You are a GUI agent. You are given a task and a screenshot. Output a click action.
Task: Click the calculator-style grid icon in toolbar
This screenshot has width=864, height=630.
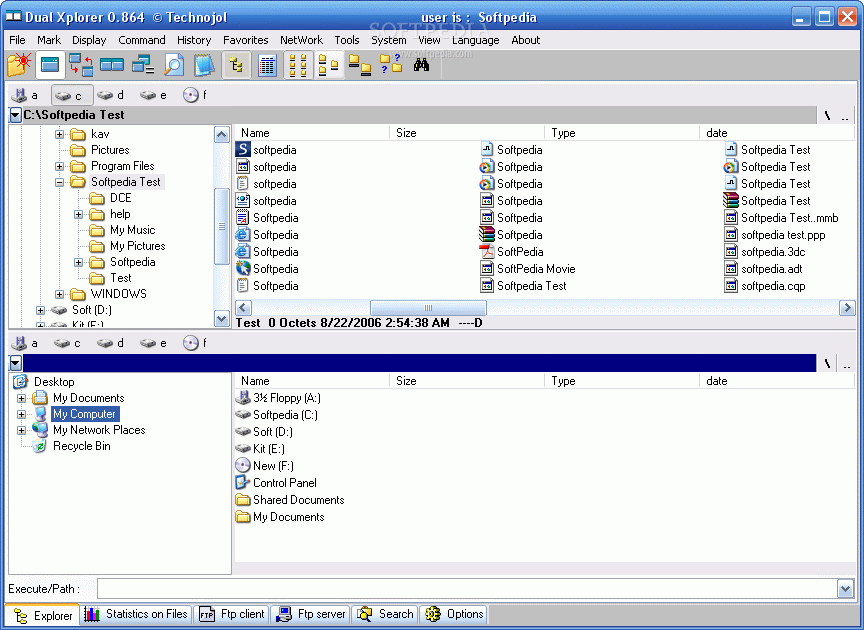tap(267, 66)
